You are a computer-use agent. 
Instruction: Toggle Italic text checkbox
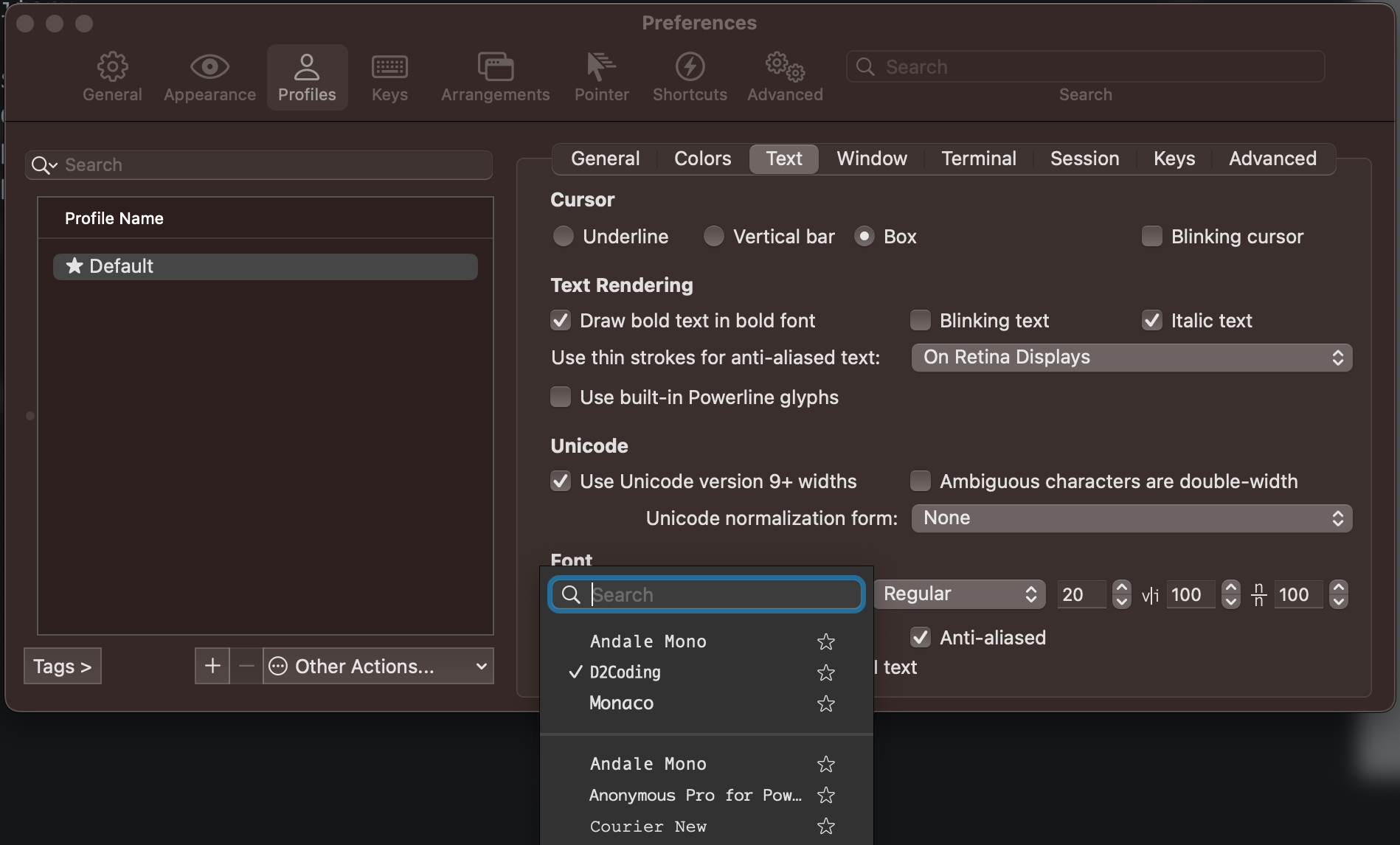(1151, 320)
